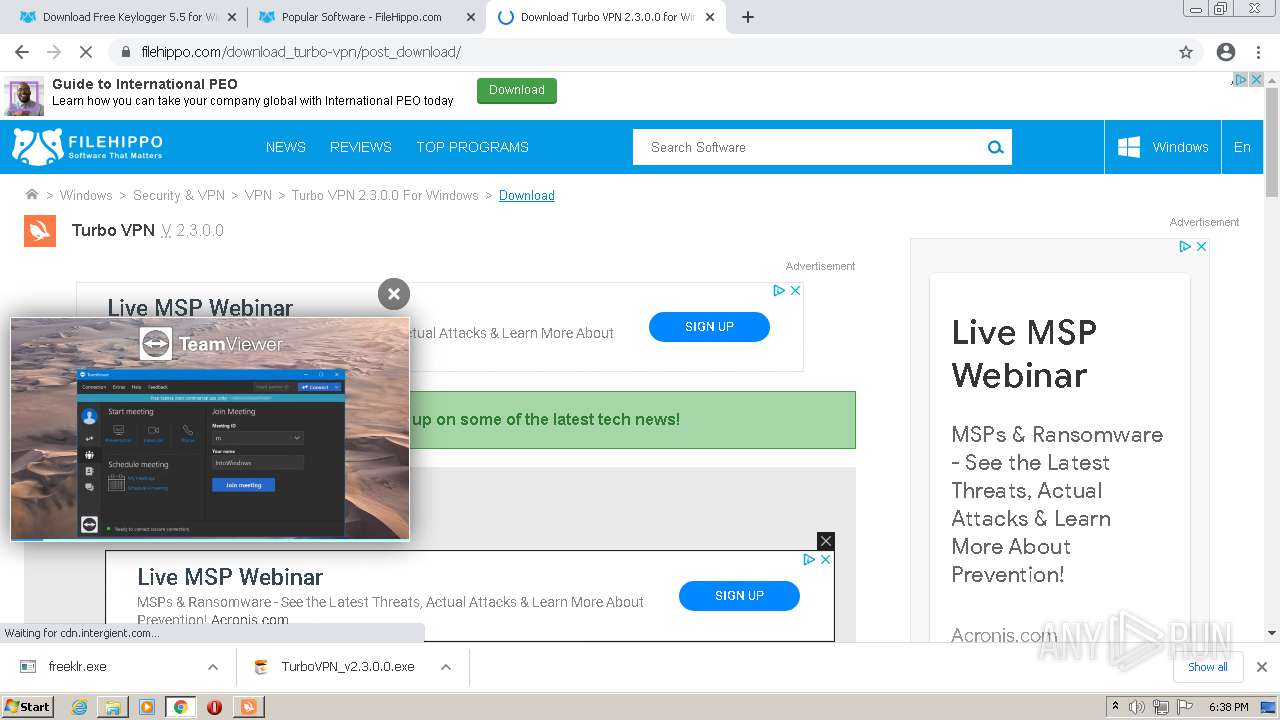1280x720 pixels.
Task: Click the browser back arrow
Action: click(22, 52)
